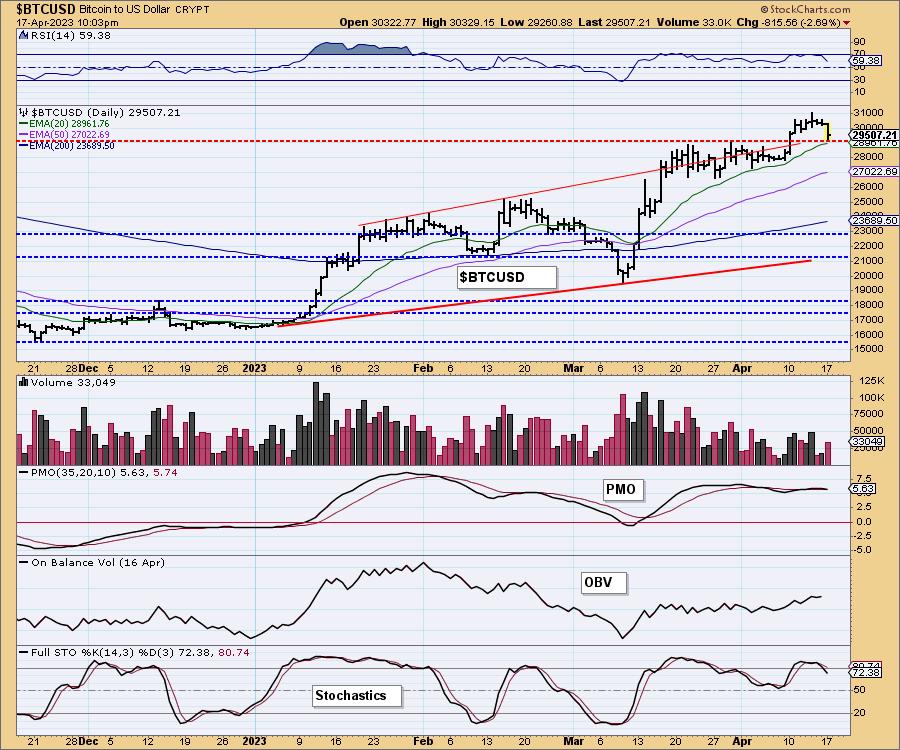
Task: Click the StockCharts.com watermark label
Action: [805, 9]
